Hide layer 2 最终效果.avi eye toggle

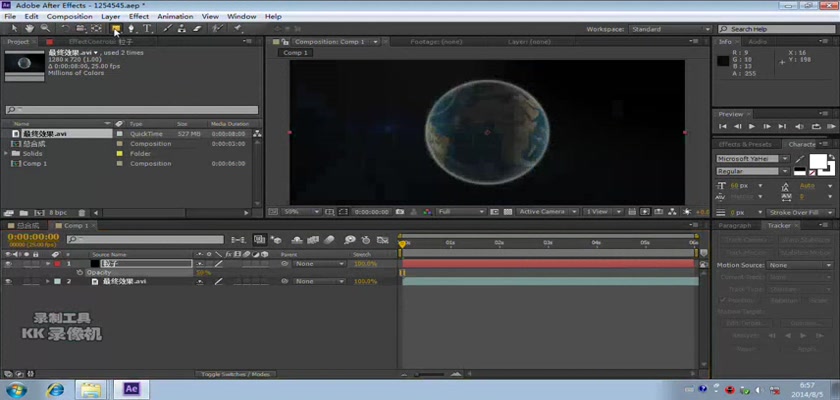8,281
